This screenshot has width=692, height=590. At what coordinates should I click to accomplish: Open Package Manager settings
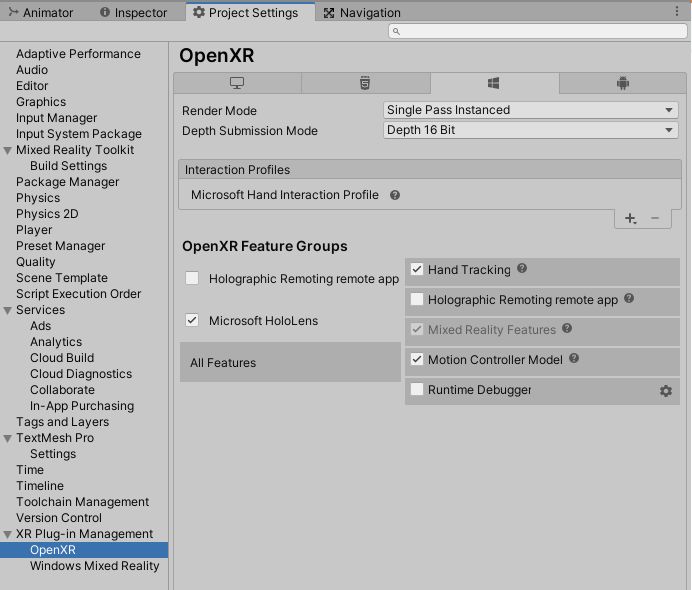point(68,182)
